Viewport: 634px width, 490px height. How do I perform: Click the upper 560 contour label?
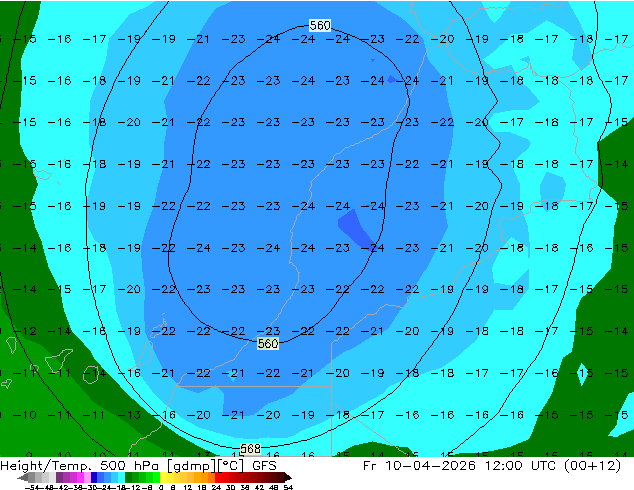(x=320, y=25)
